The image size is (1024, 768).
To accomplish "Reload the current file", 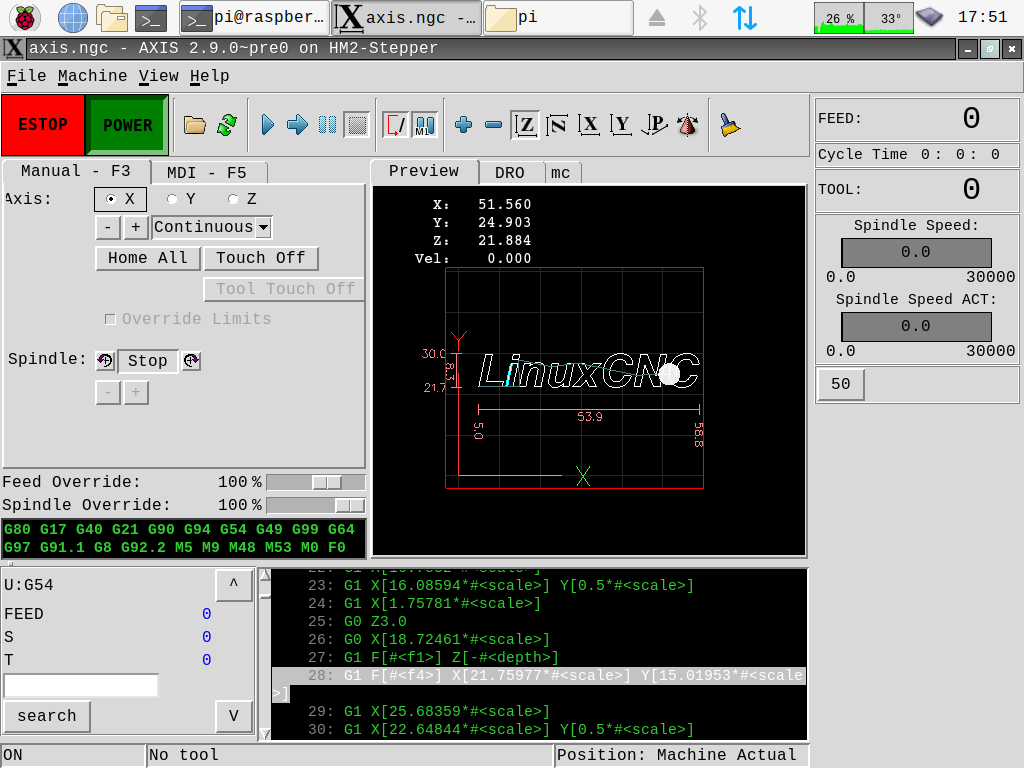I will point(227,125).
